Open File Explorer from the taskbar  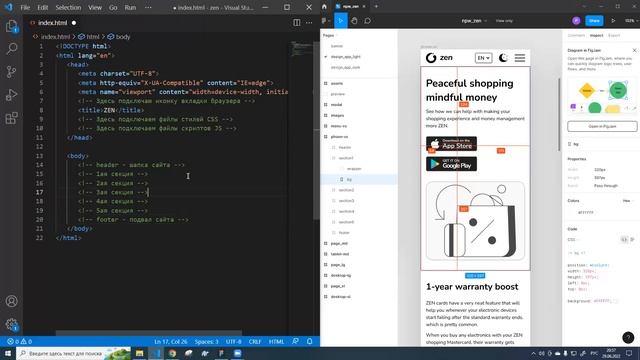(140, 353)
